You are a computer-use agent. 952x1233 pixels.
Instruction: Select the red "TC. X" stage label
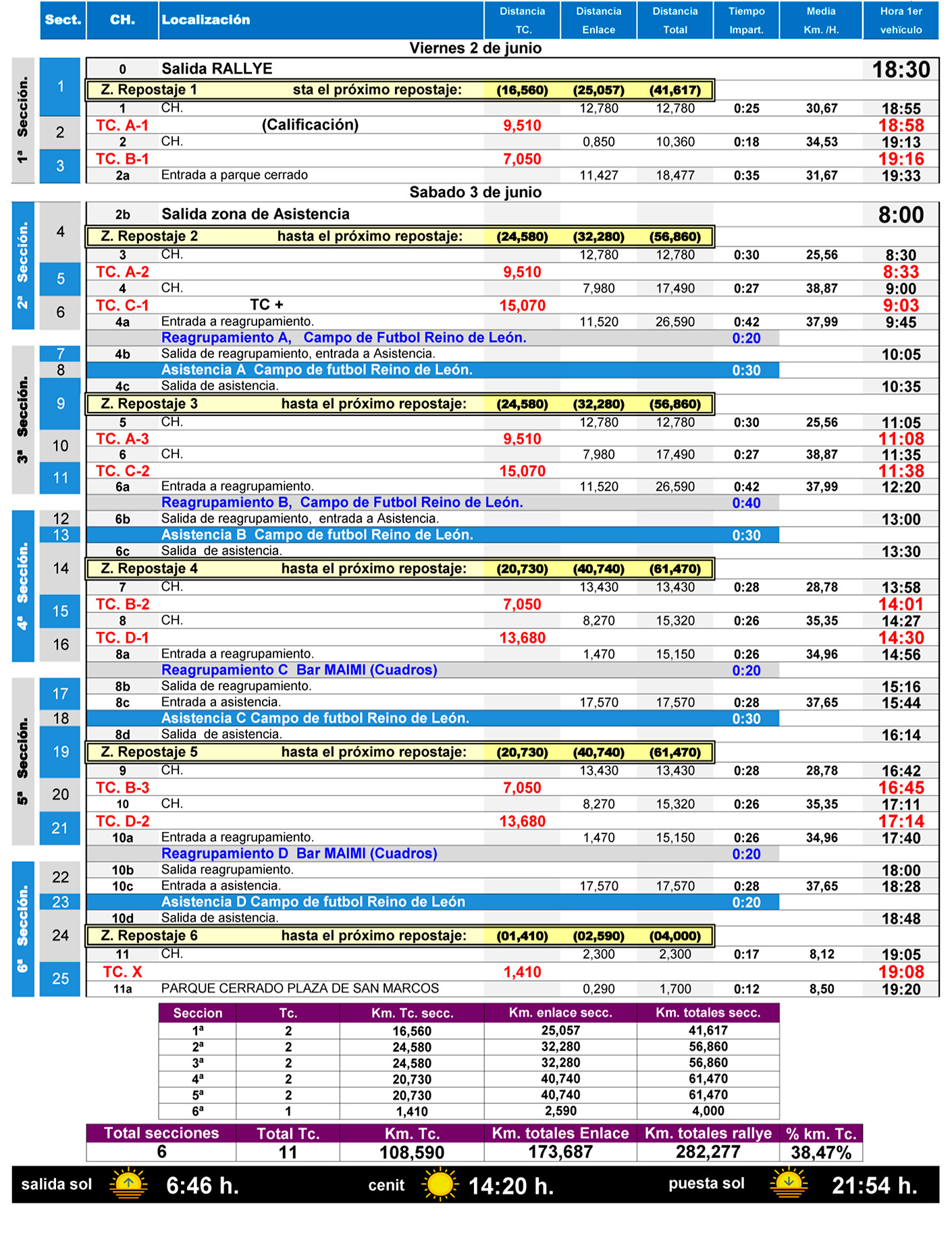[122, 972]
